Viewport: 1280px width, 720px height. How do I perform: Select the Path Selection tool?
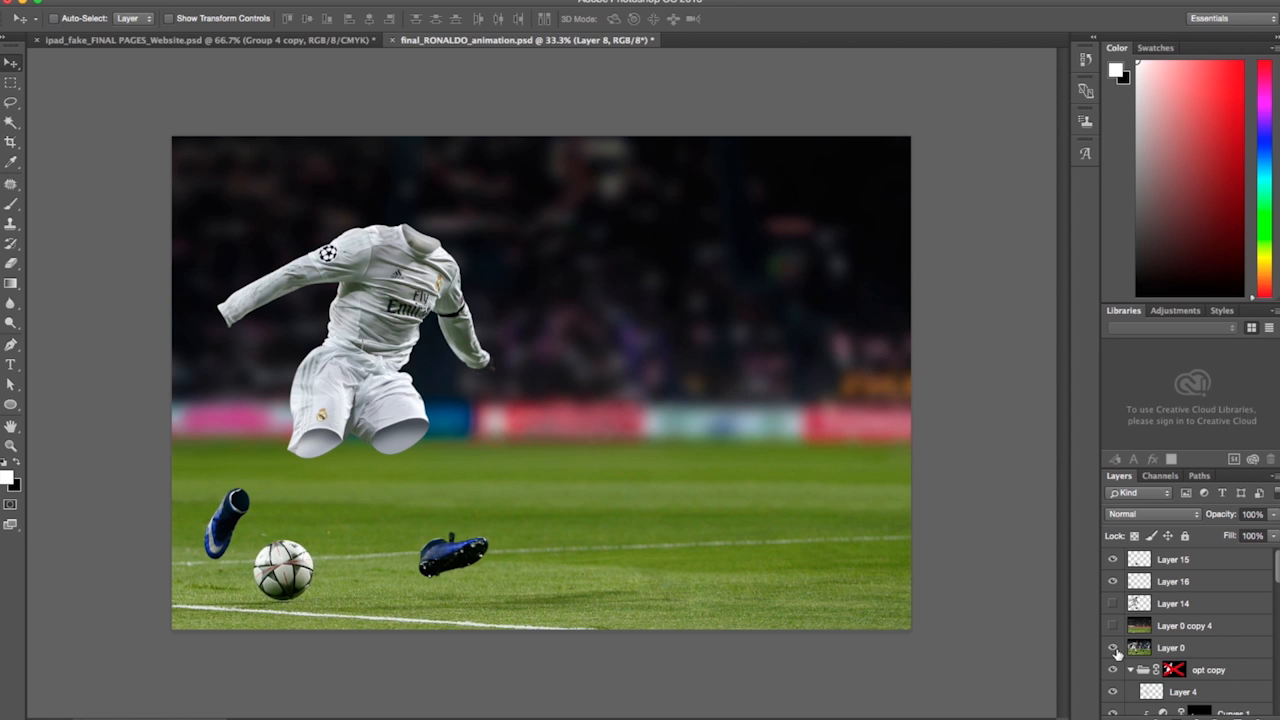point(11,386)
